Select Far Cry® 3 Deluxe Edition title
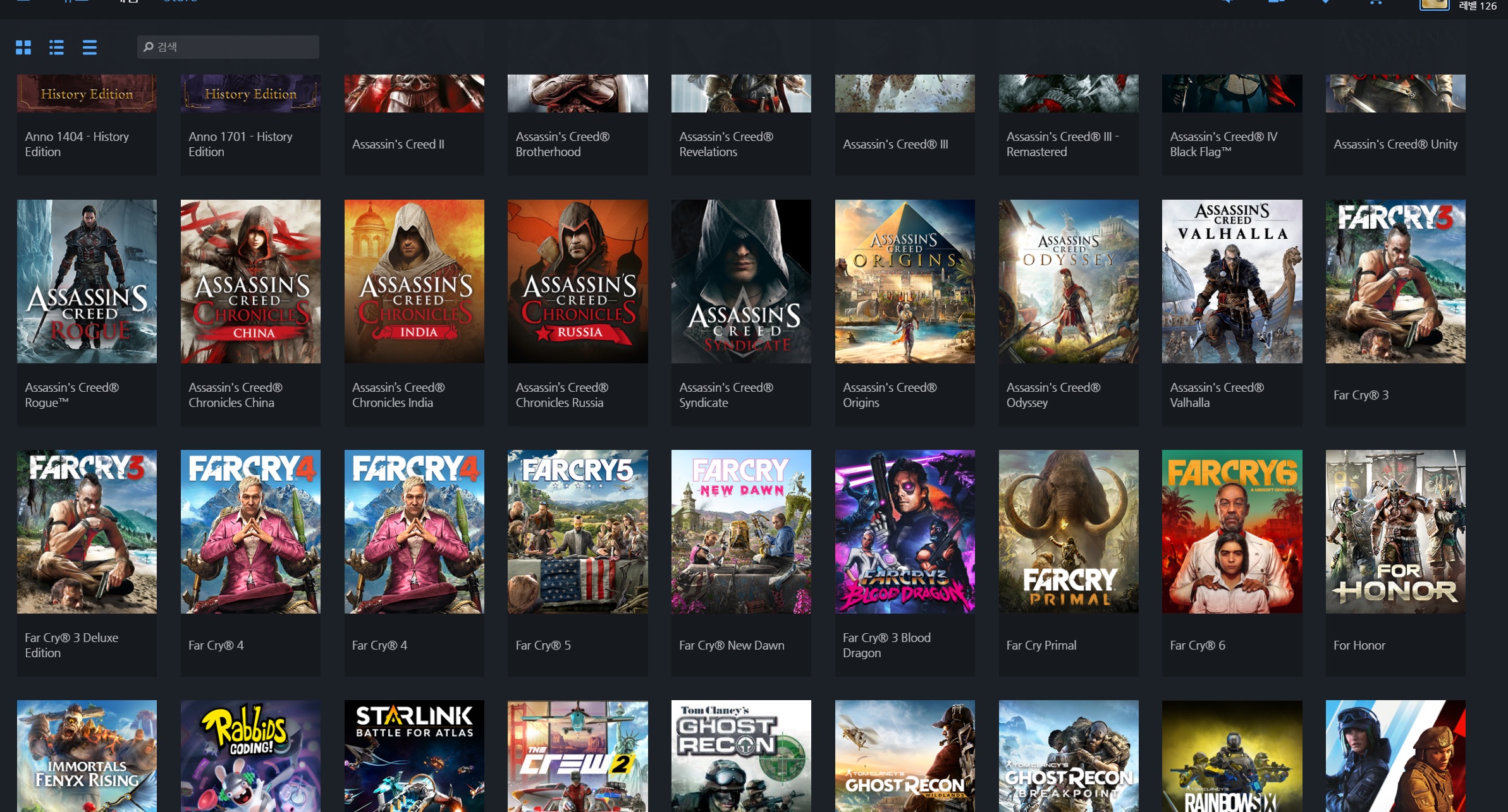The height and width of the screenshot is (812, 1508). 71,645
